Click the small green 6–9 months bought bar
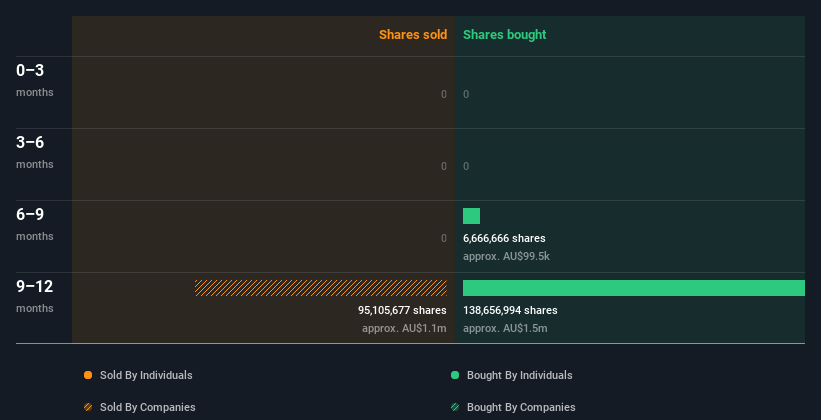The height and width of the screenshot is (420, 821). 471,216
